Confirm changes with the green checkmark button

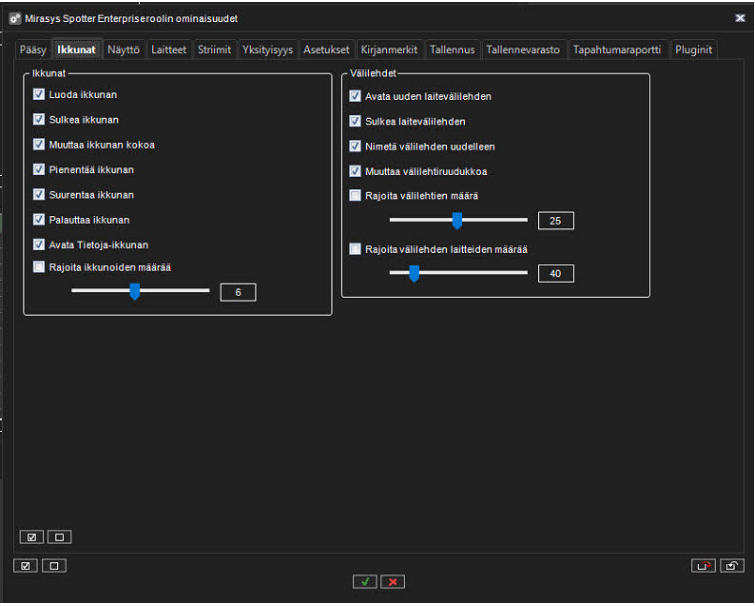(x=365, y=581)
